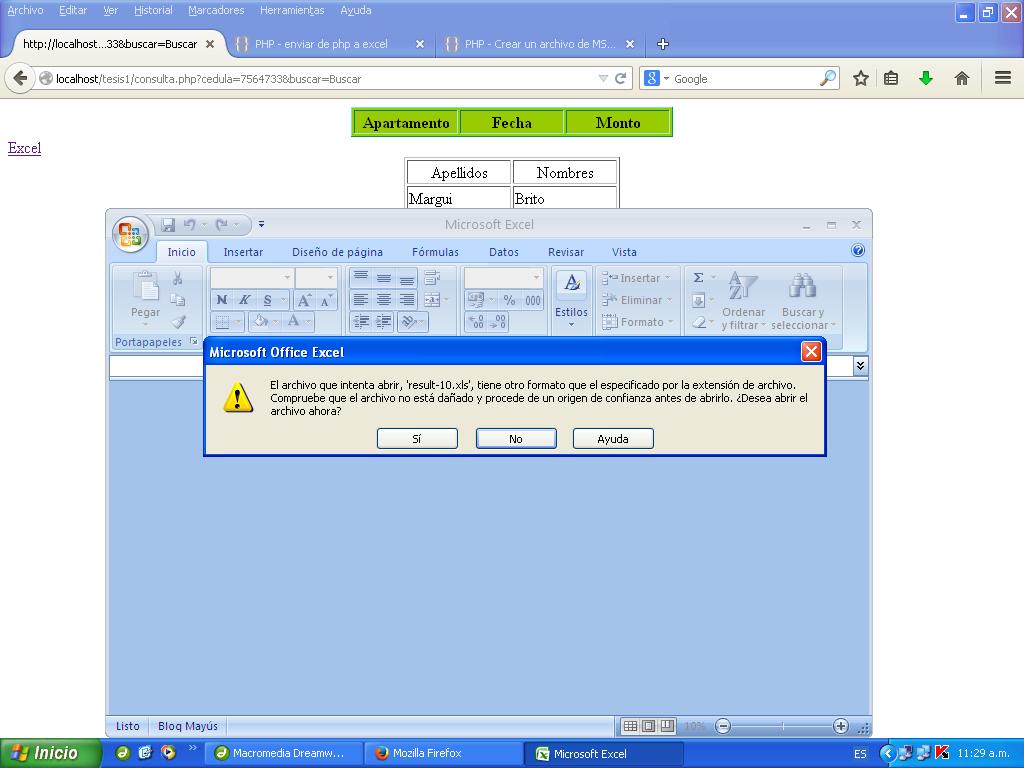Toggle bold with the N button

click(222, 300)
